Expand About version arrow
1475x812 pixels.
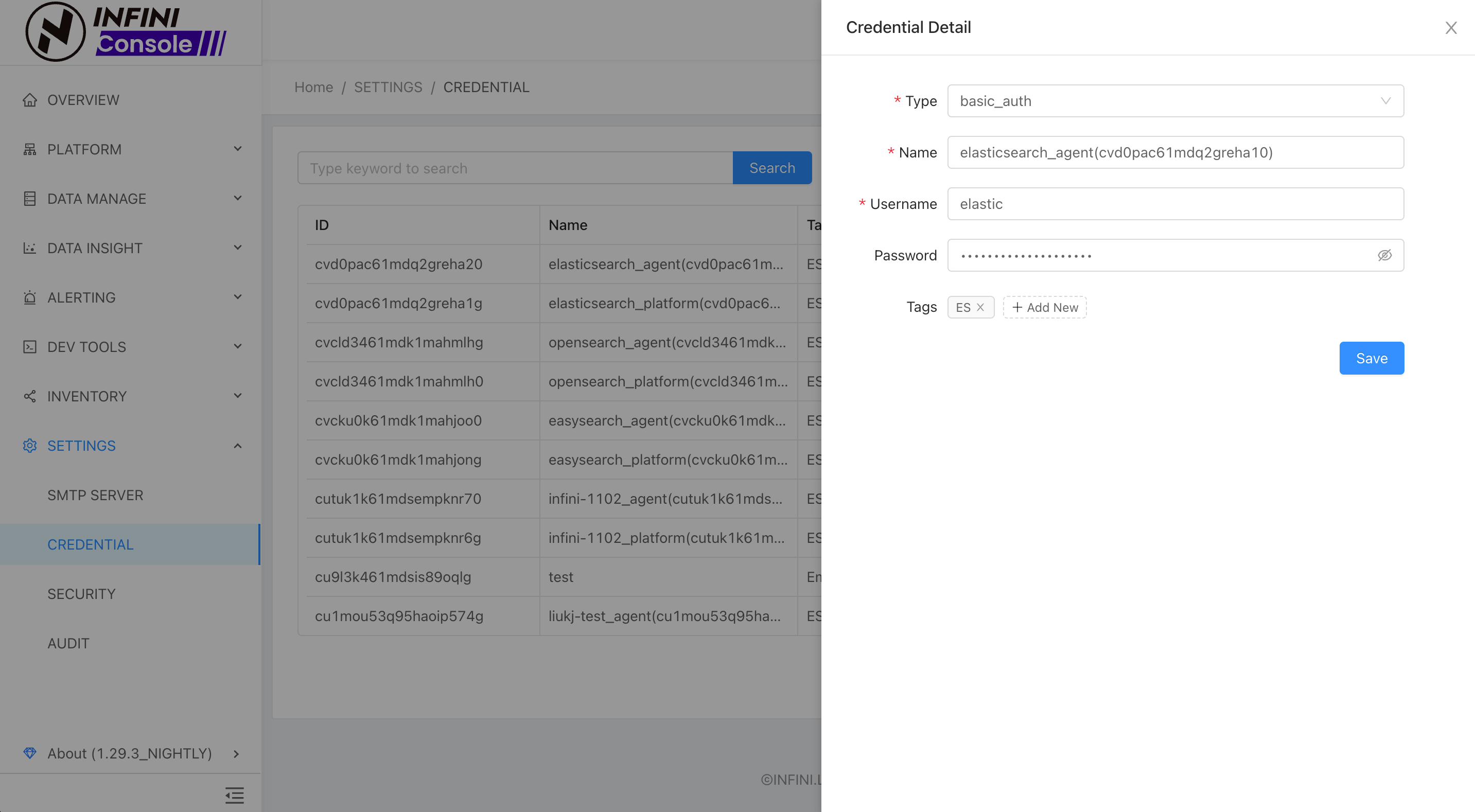coord(236,753)
